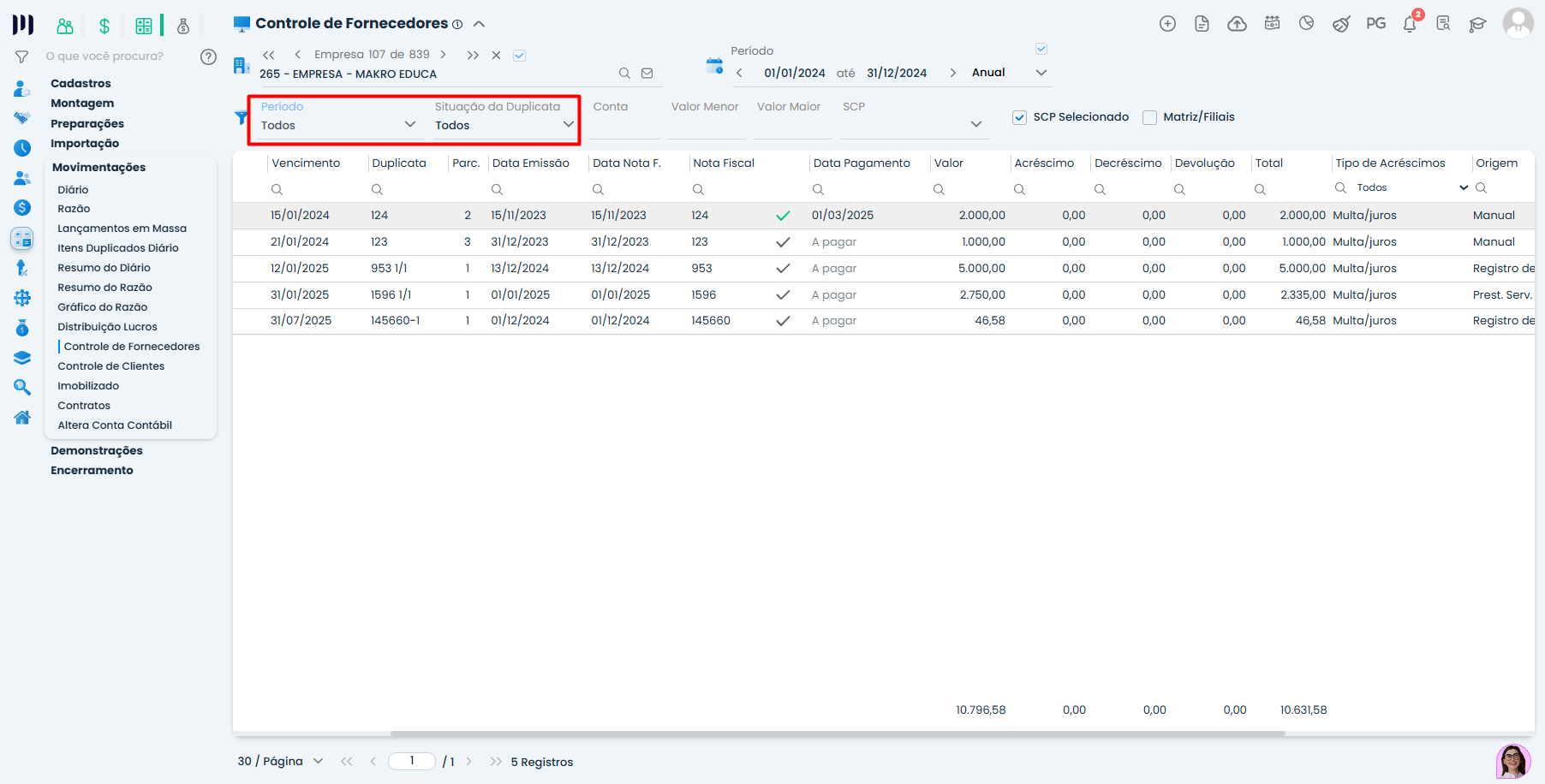1545x784 pixels.
Task: Open the graduation cap training icon
Action: click(1477, 24)
